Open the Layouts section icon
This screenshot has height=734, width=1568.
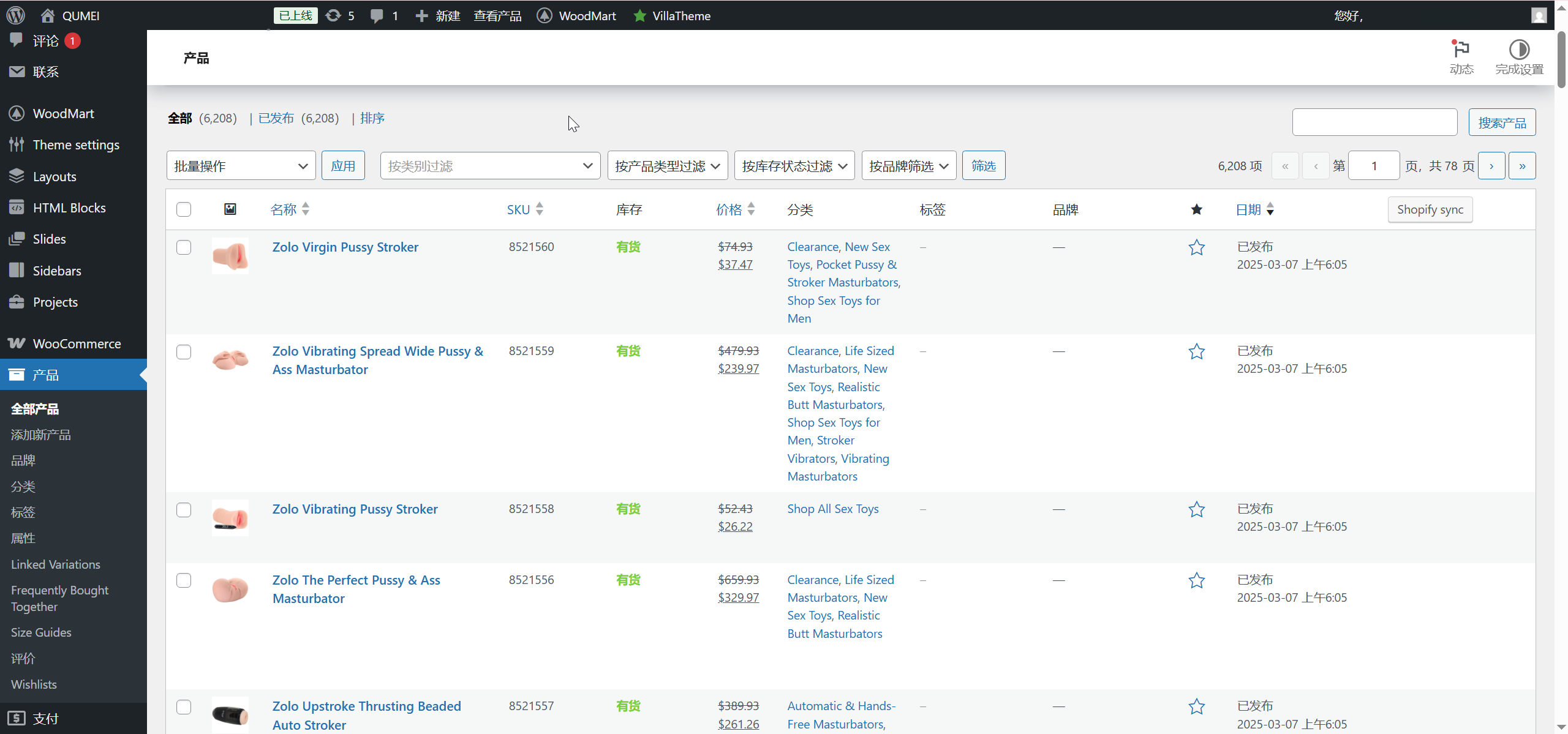(x=17, y=176)
